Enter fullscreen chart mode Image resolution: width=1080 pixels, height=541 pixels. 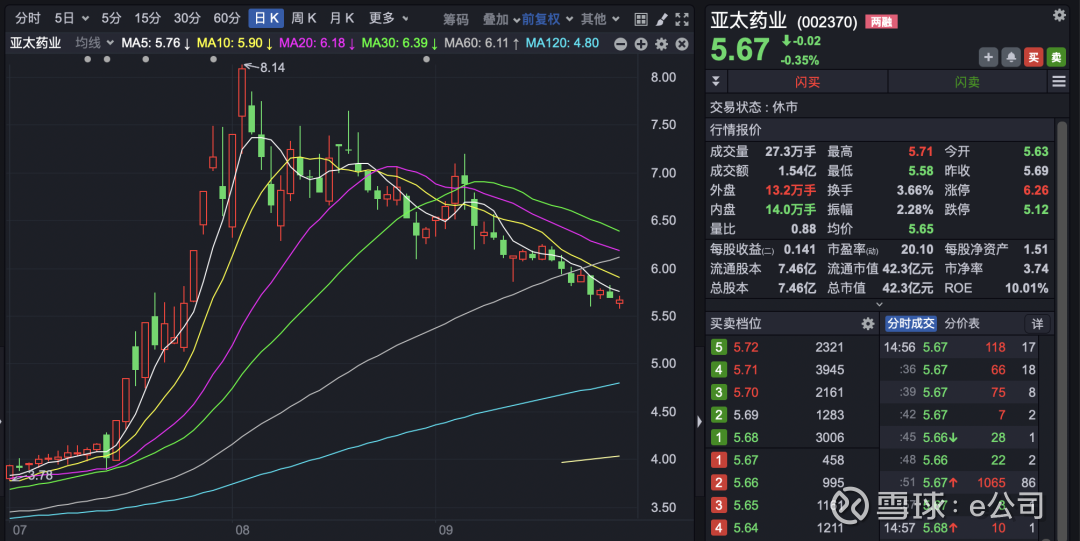click(682, 19)
